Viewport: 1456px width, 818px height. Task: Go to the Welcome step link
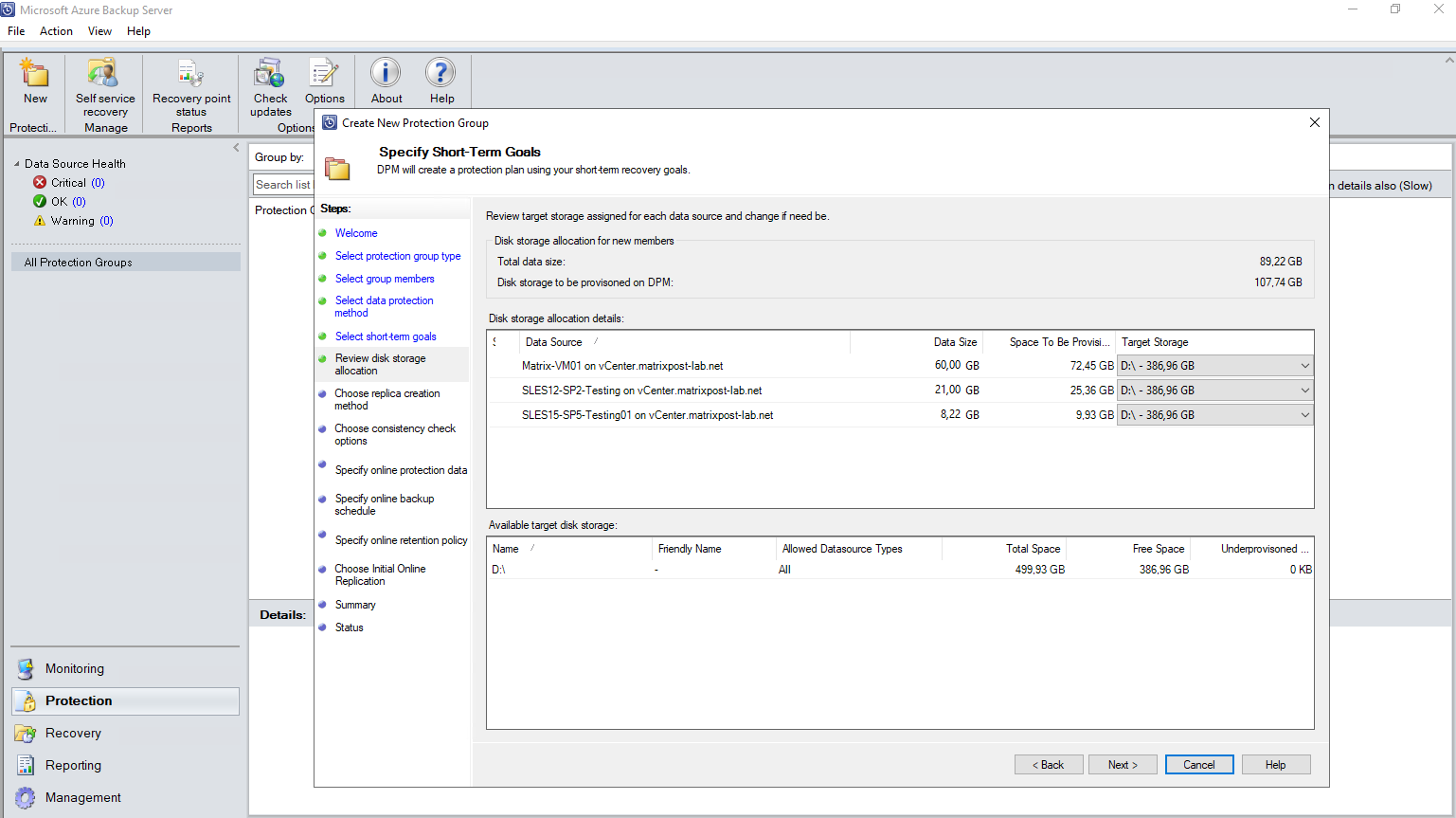[356, 233]
